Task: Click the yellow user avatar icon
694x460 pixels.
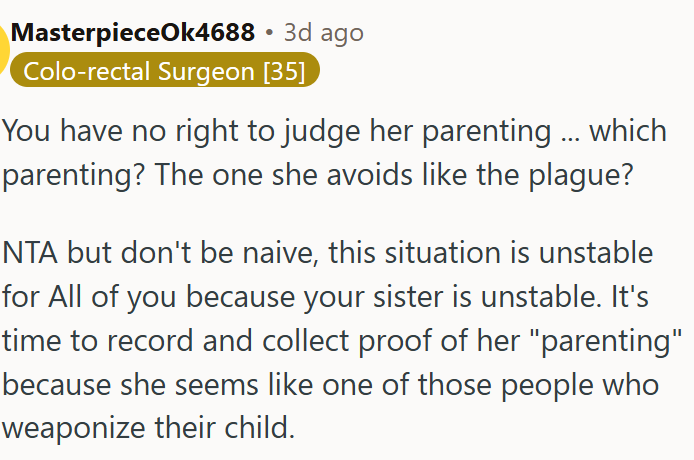Action: point(4,50)
